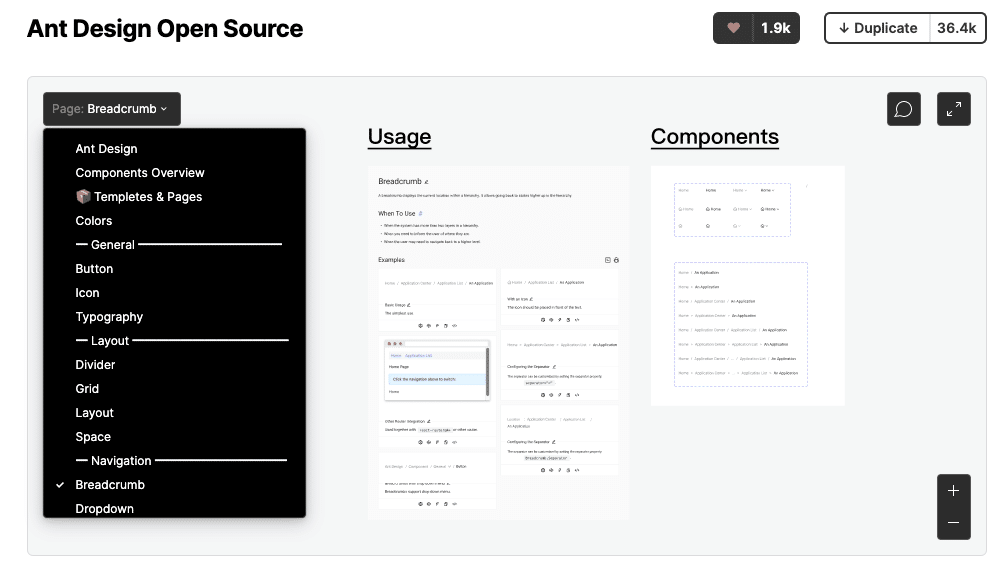The width and height of the screenshot is (1007, 570).
Task: Open the Page: Breadcrumb dropdown
Action: pos(112,109)
